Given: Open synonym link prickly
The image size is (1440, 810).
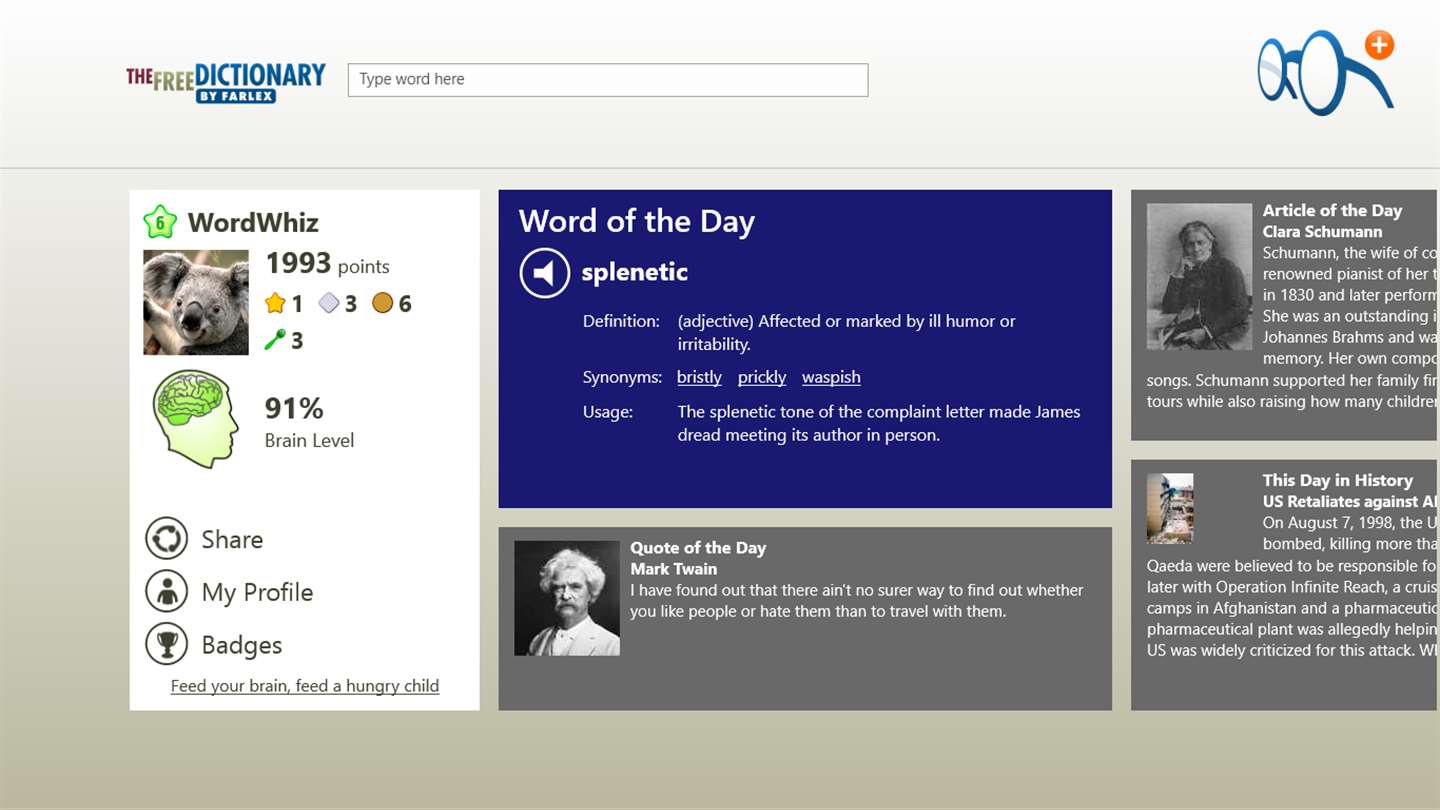Looking at the screenshot, I should coord(762,377).
